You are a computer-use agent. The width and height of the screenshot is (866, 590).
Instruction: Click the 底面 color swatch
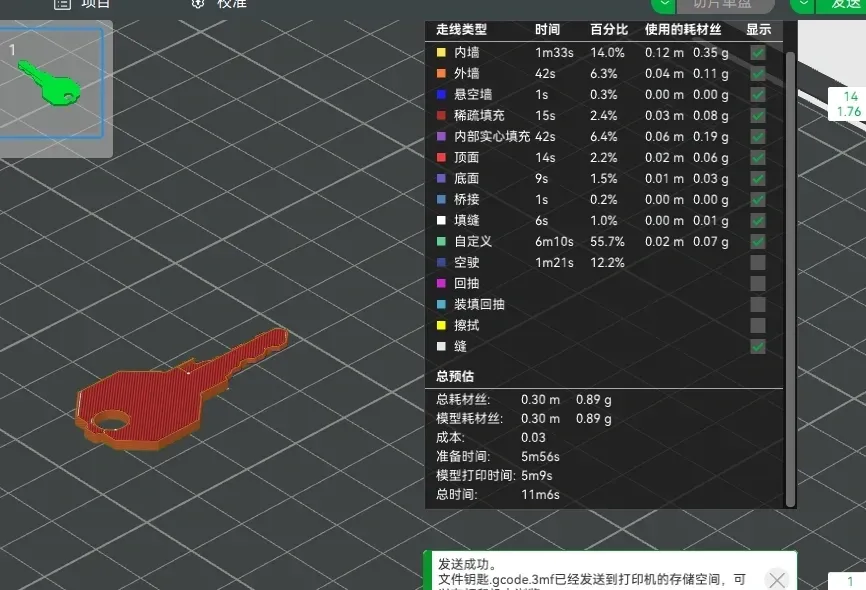(x=441, y=178)
